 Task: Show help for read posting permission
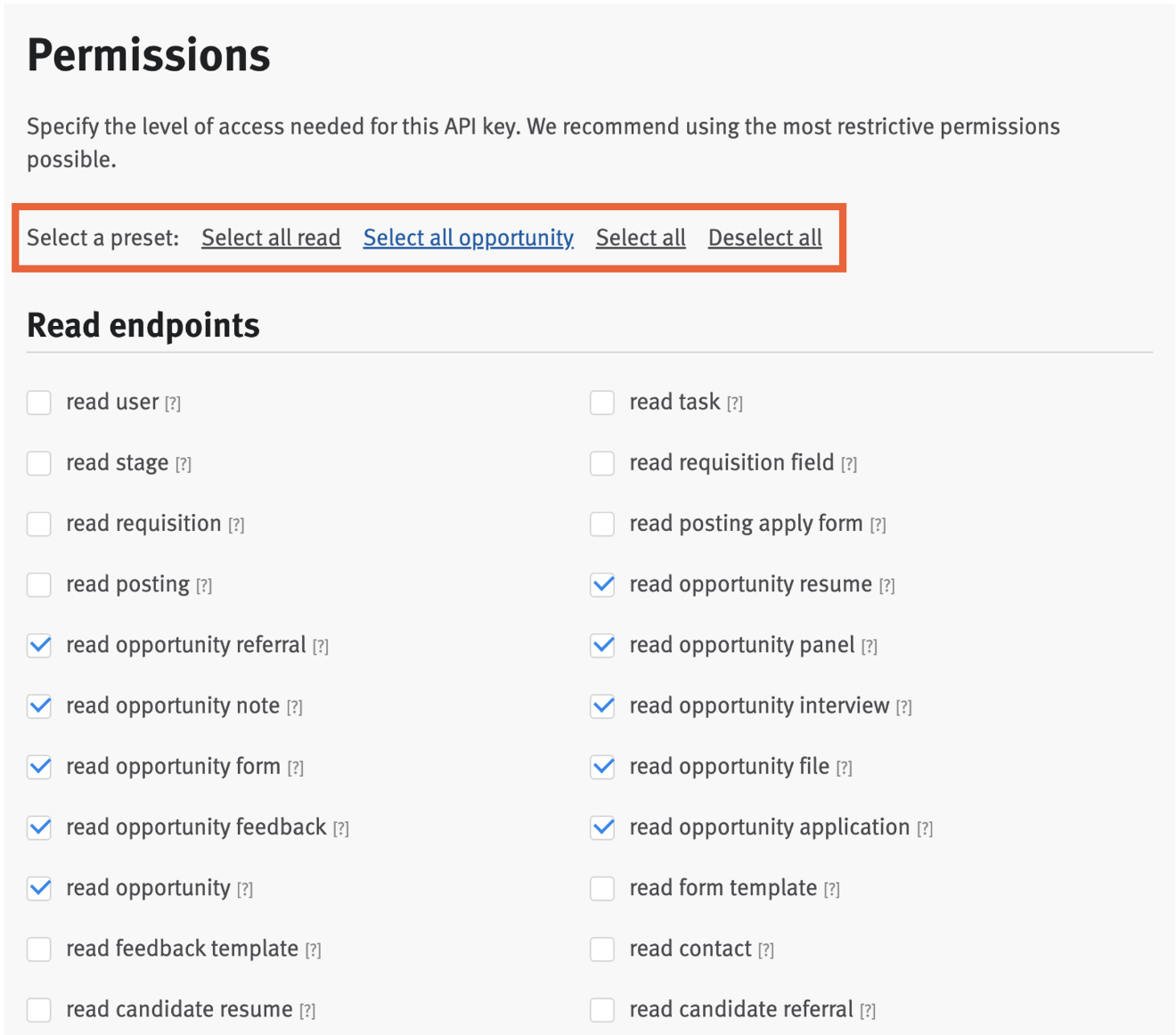tap(206, 585)
